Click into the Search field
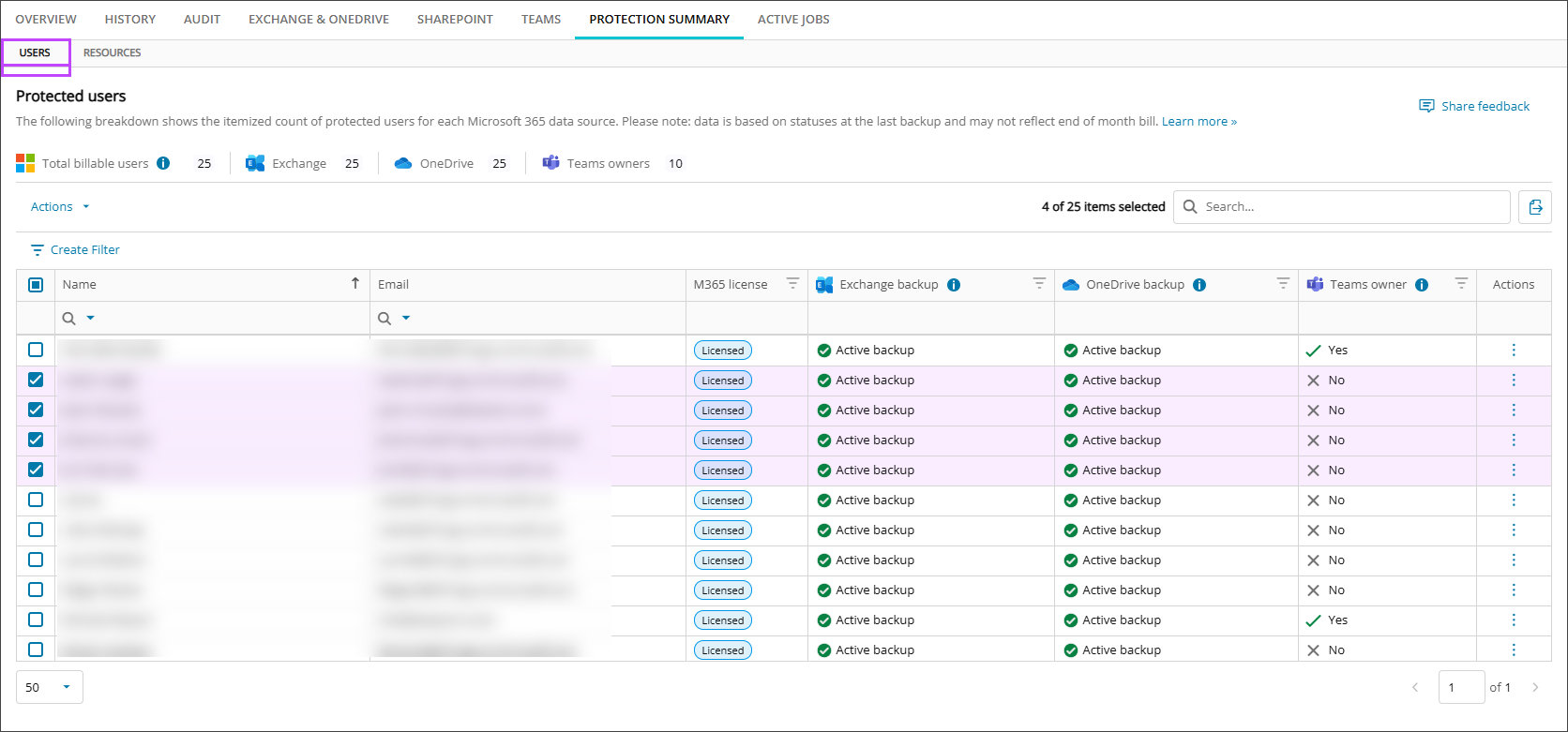 (x=1342, y=207)
